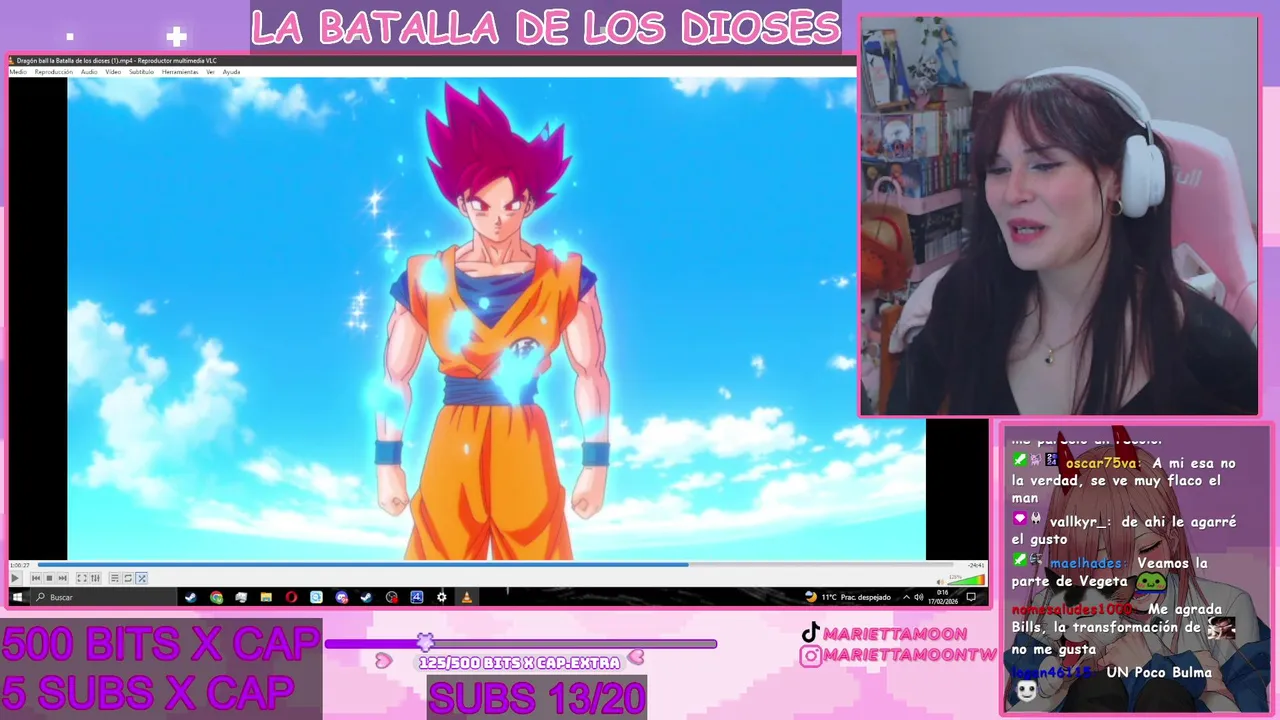Seek on the VLC playback progress bar
Image resolution: width=1280 pixels, height=720 pixels.
[497, 564]
